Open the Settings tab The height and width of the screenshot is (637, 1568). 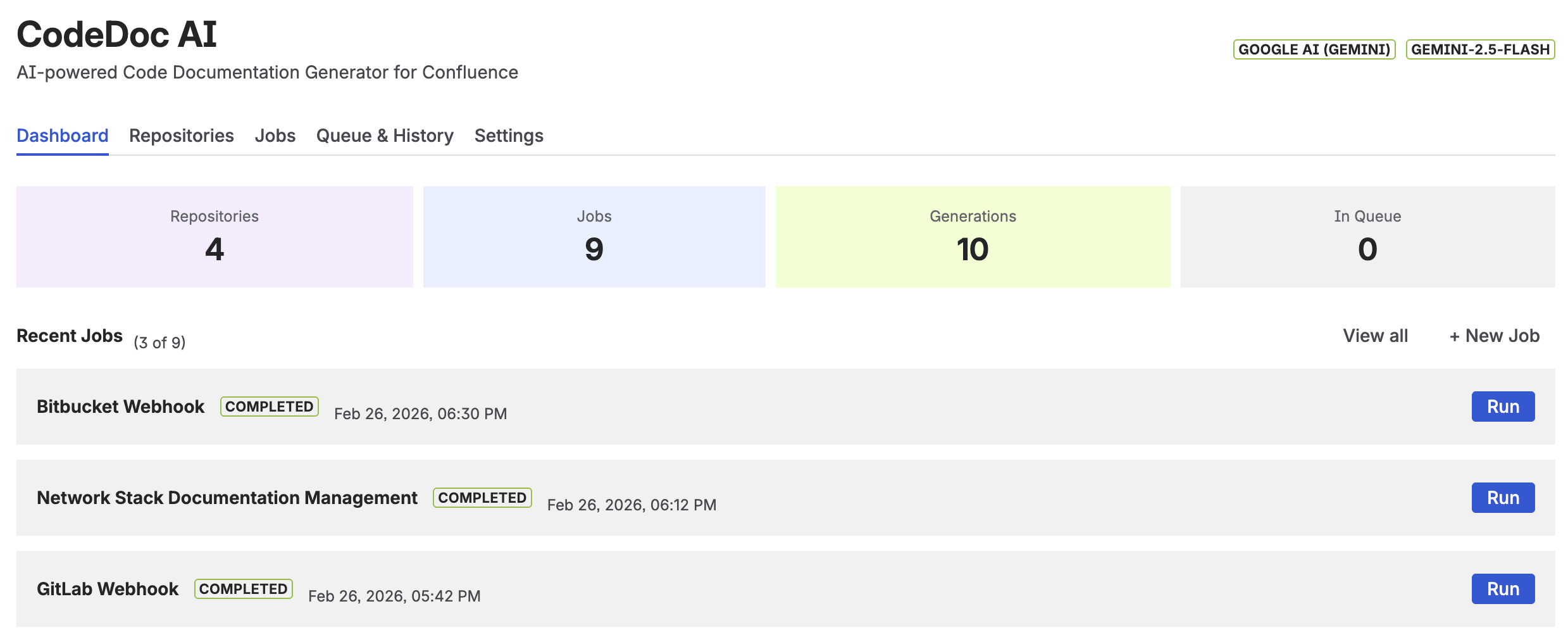508,135
